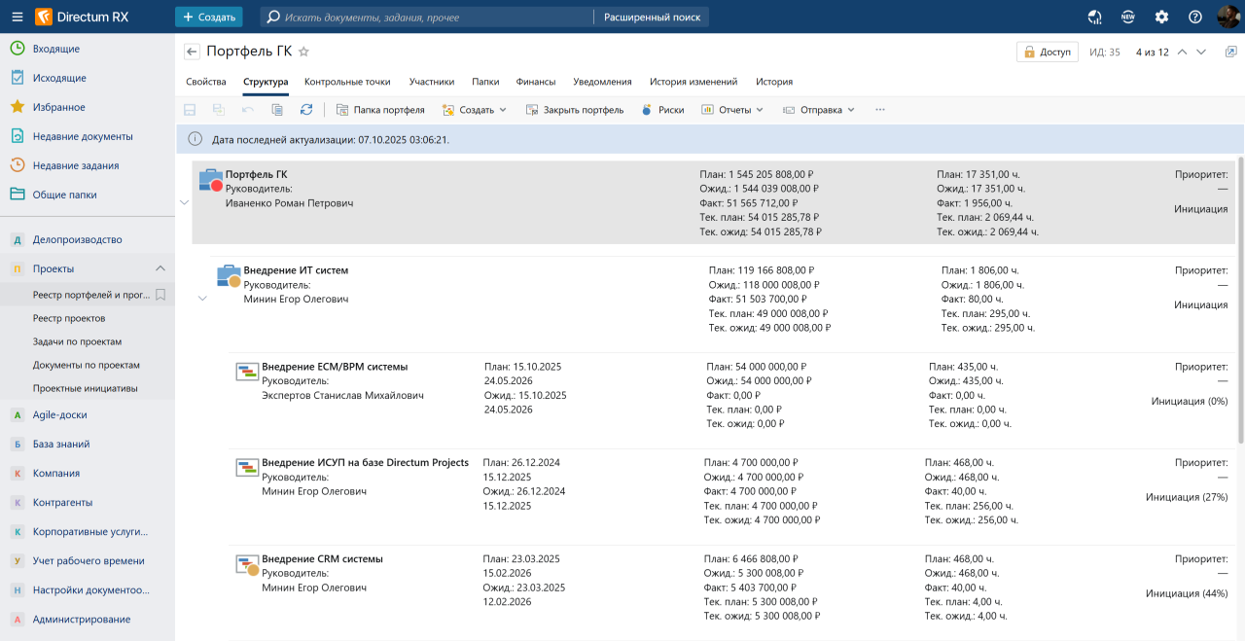Select the Внедрение CRM системы project row
This screenshot has width=1245, height=641.
pos(733,593)
